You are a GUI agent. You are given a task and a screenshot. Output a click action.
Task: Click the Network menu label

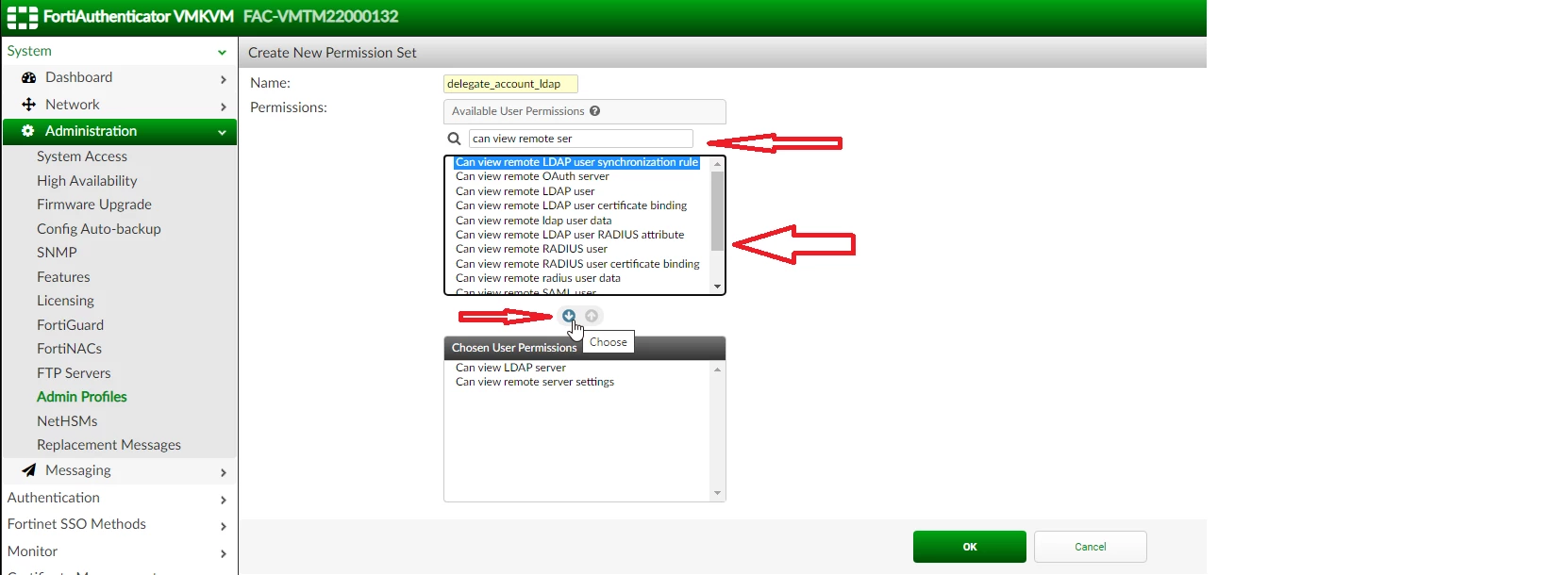coord(72,105)
